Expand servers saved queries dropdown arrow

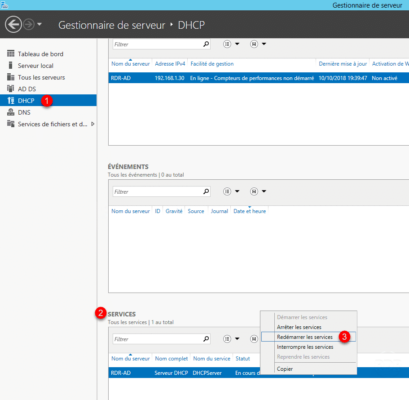pyautogui.click(x=264, y=44)
